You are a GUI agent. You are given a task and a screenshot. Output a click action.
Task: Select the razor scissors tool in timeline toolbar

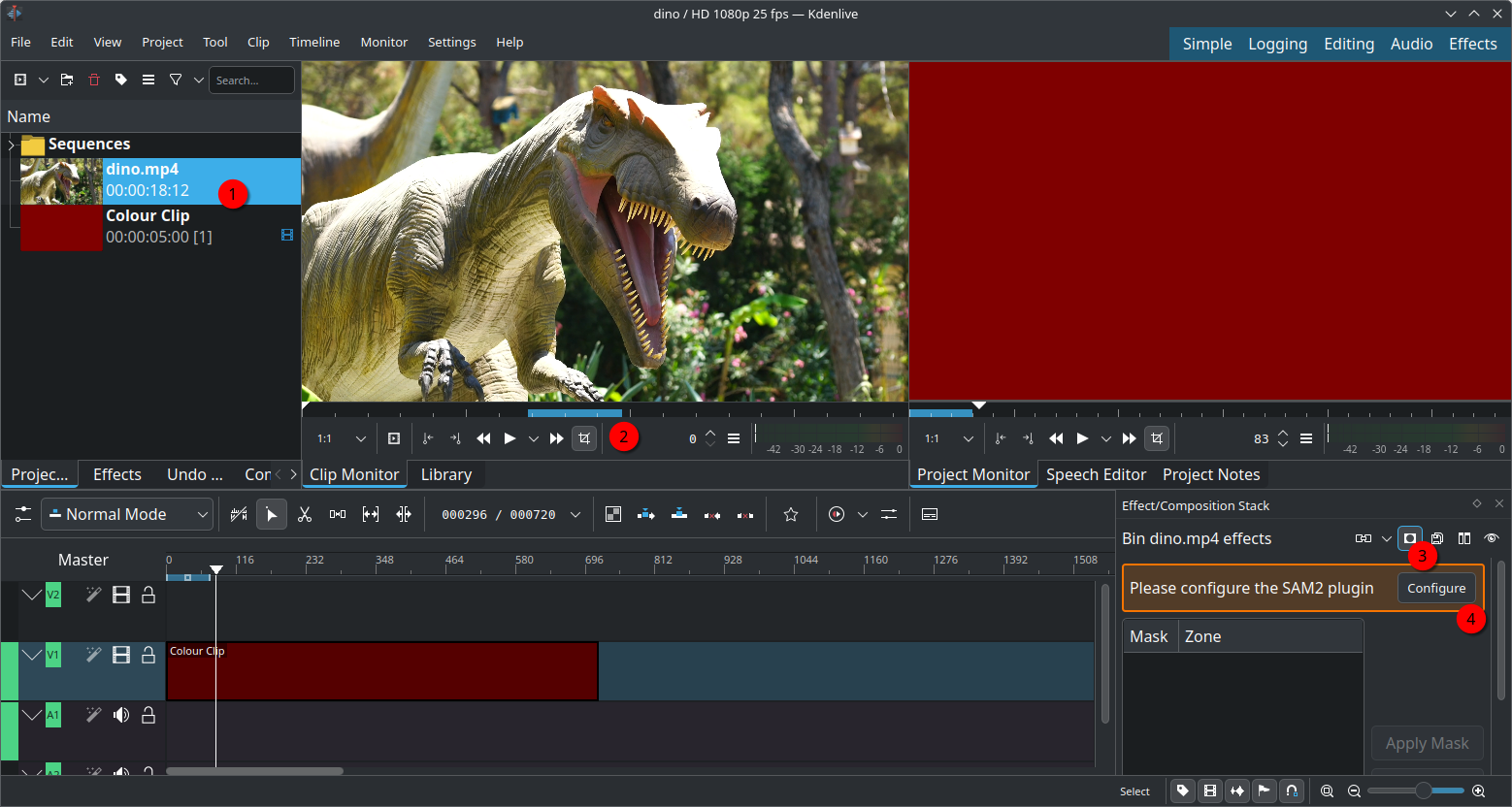(305, 515)
